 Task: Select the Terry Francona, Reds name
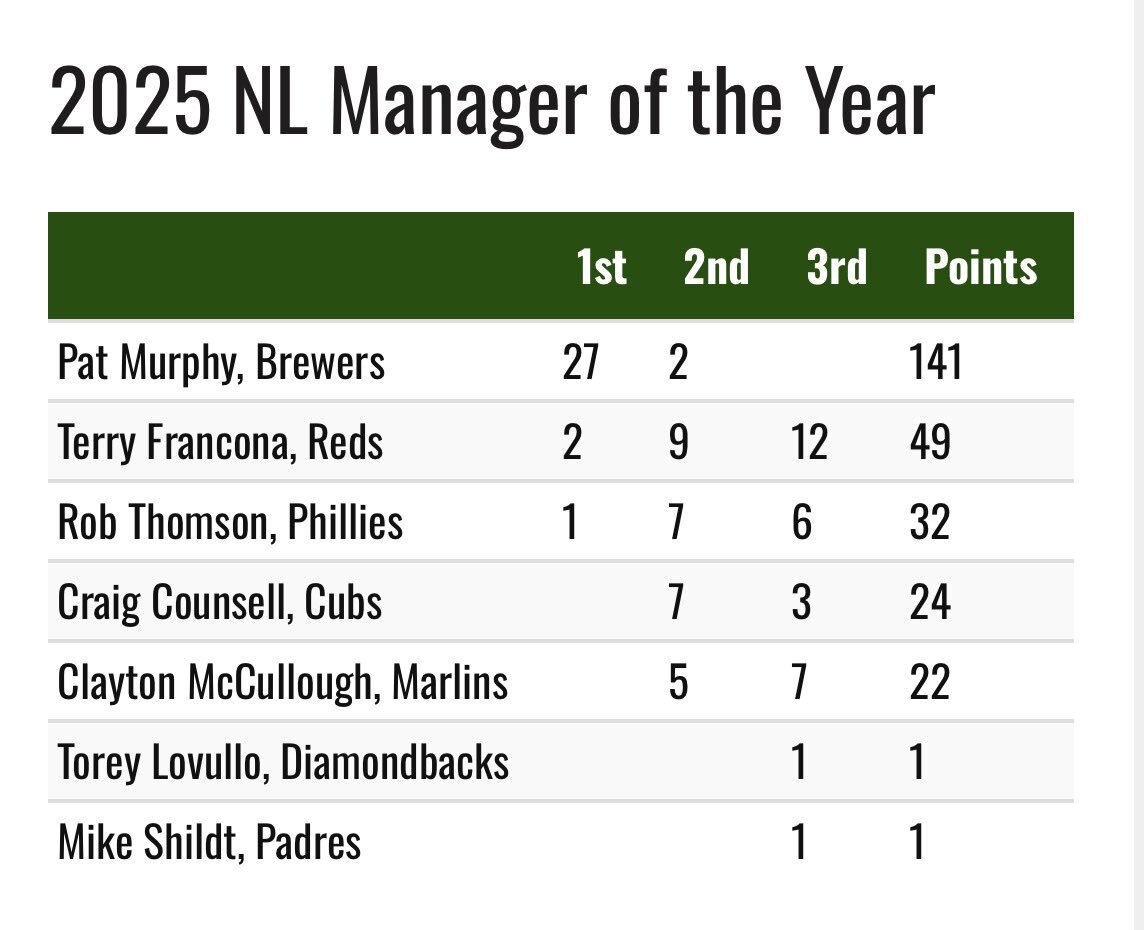coord(220,442)
